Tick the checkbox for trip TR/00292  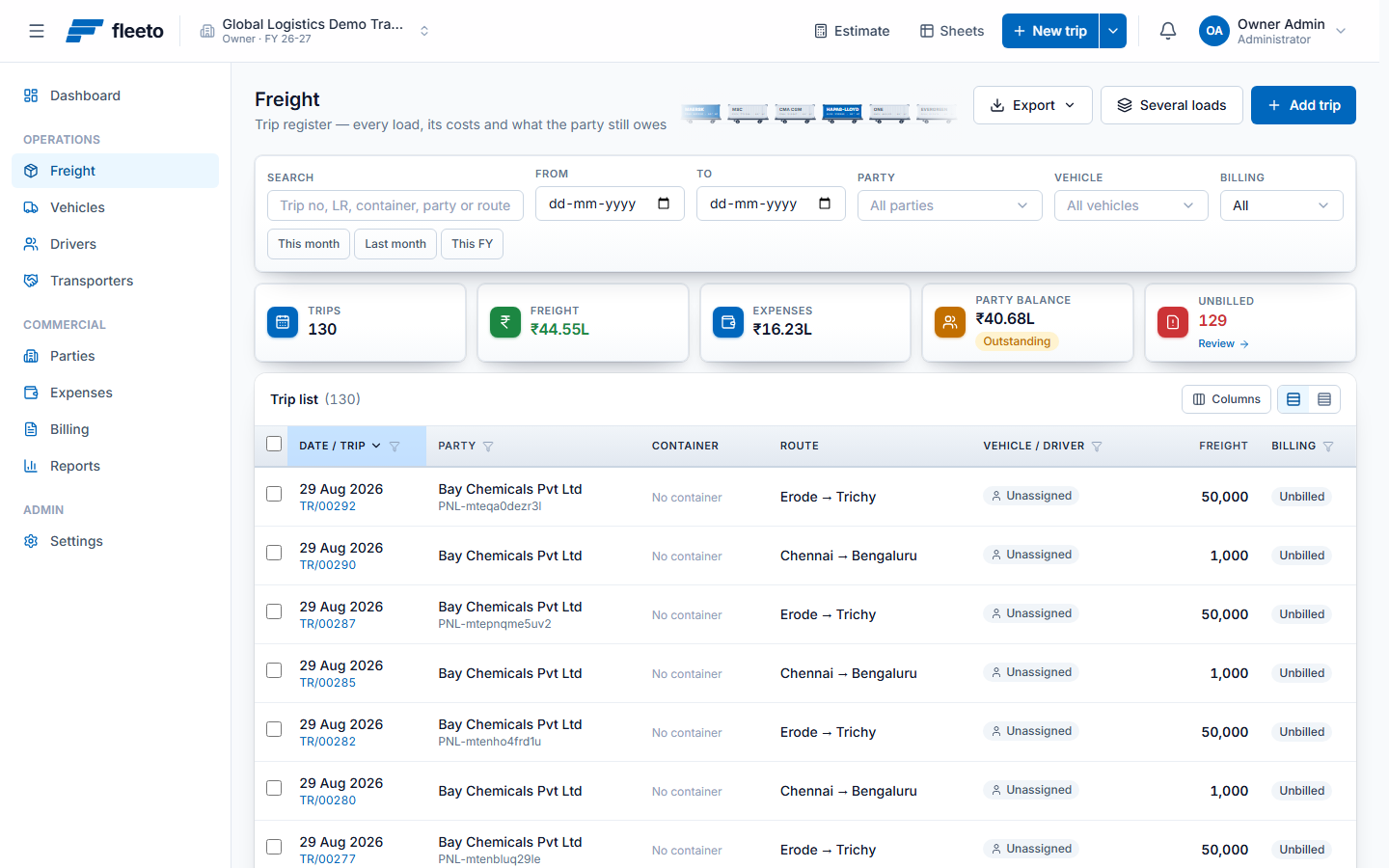pyautogui.click(x=274, y=494)
